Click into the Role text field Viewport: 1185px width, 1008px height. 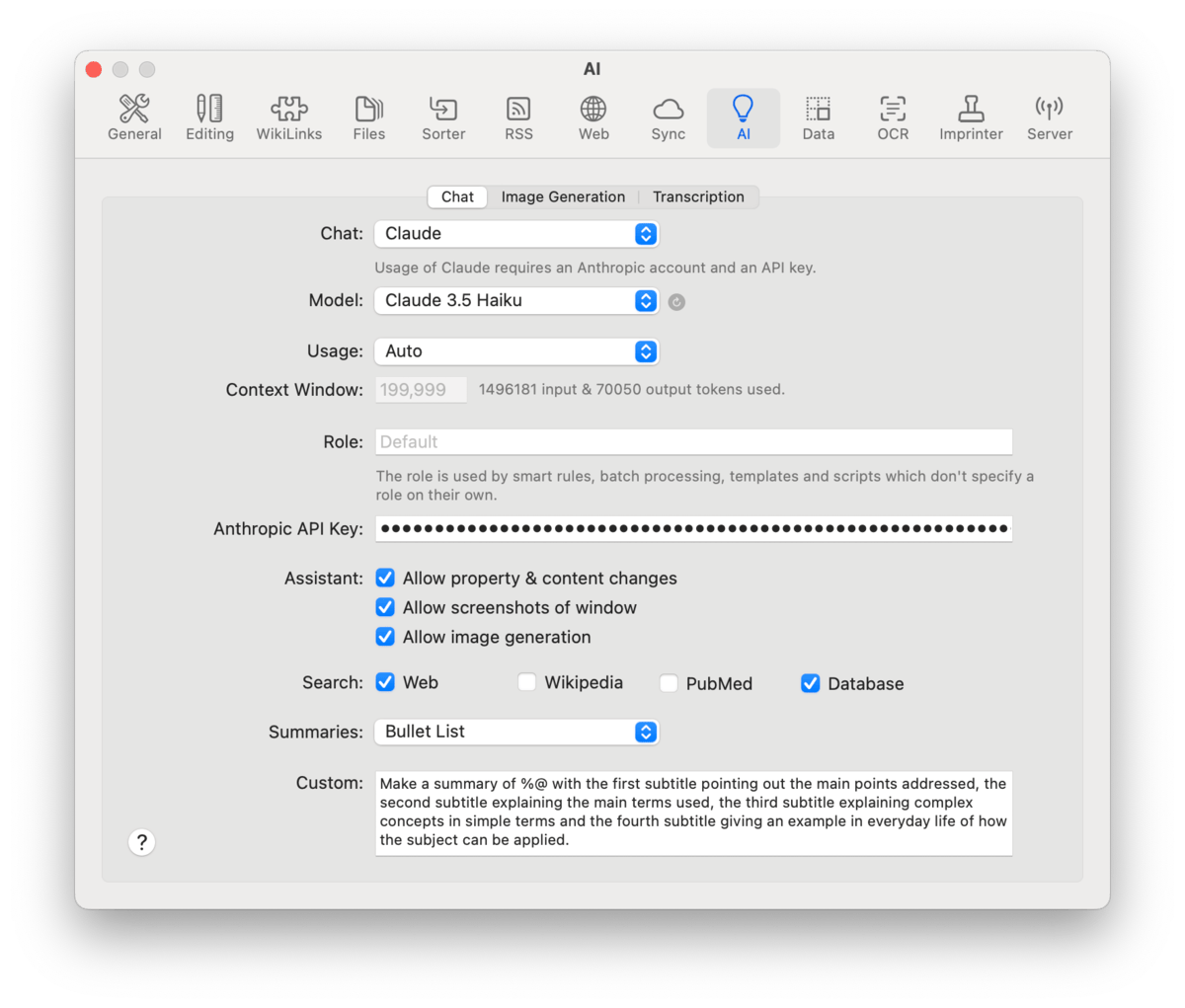[x=693, y=442]
